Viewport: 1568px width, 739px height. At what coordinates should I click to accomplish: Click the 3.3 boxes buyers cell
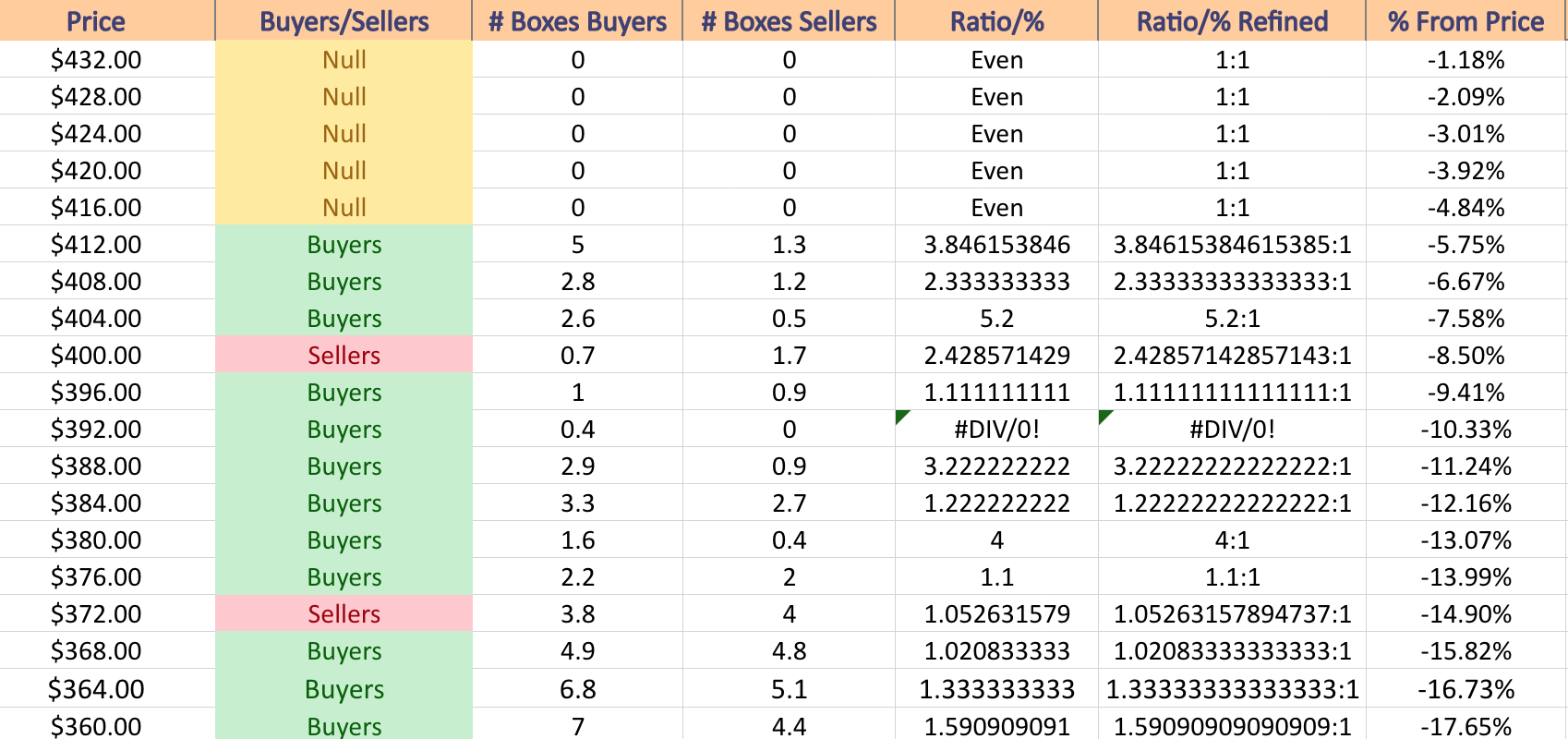(577, 503)
